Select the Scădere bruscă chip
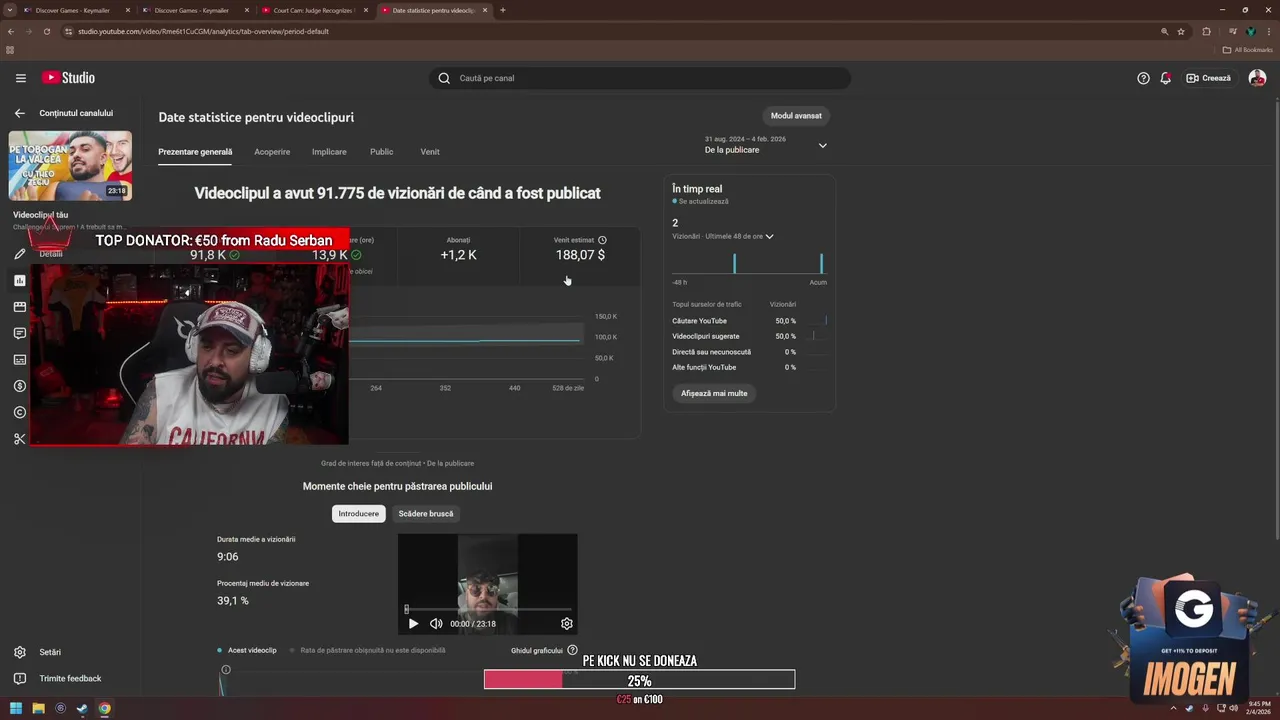The image size is (1280, 720). (426, 513)
